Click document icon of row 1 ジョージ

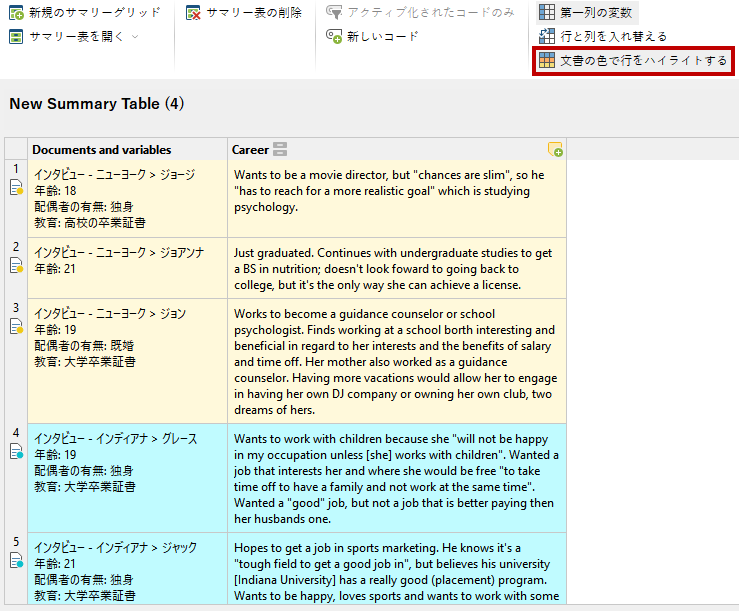16,187
